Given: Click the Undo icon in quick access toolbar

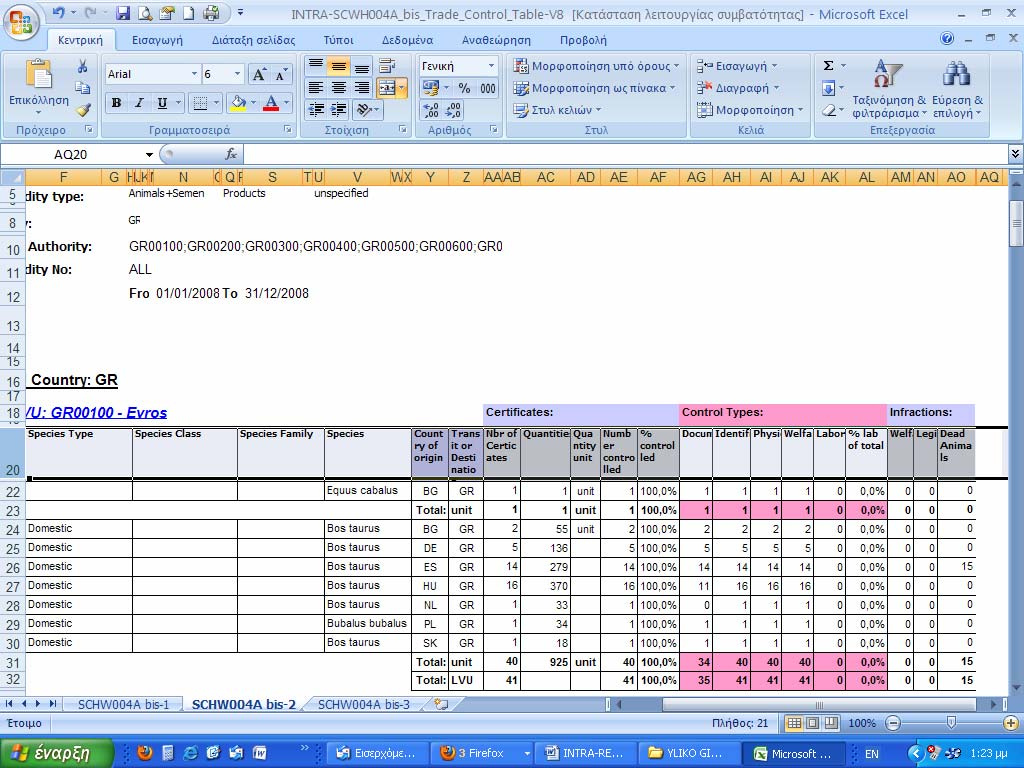Looking at the screenshot, I should [x=59, y=12].
